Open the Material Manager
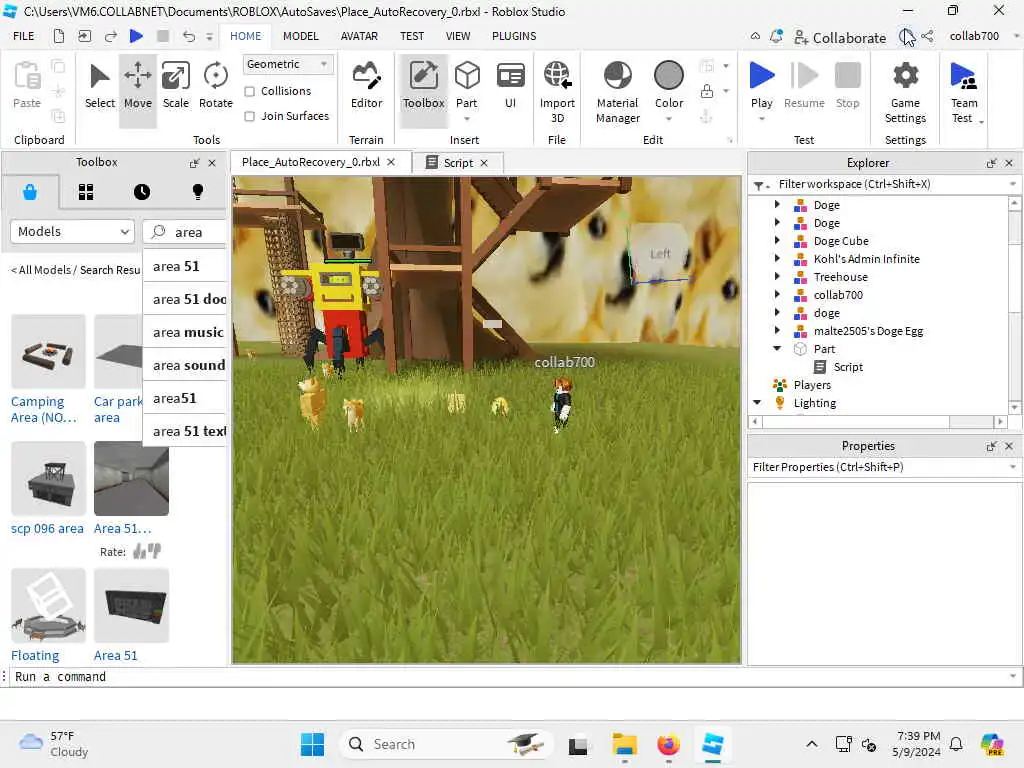The width and height of the screenshot is (1024, 768). [x=618, y=91]
